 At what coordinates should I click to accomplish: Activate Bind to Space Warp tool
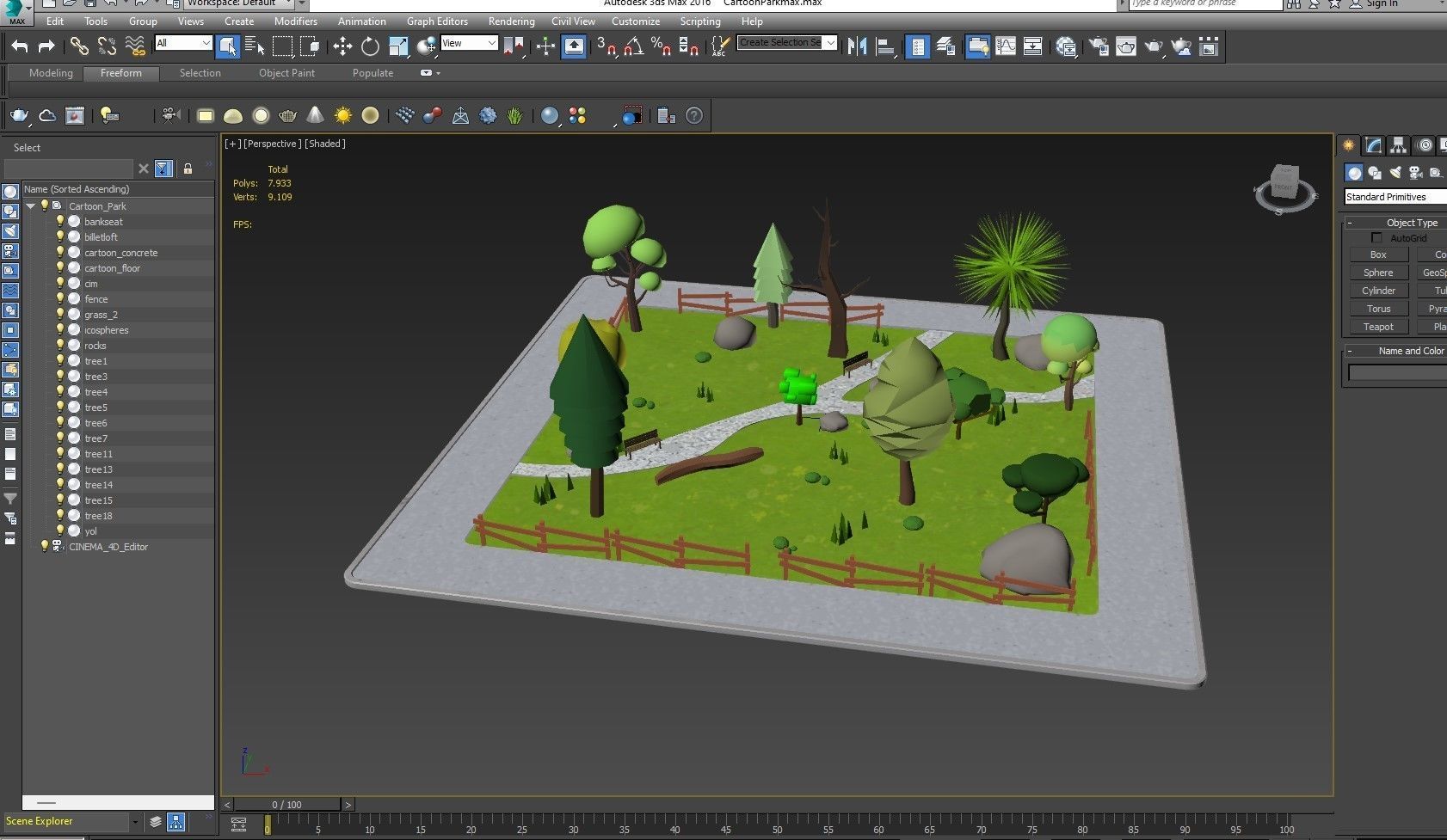[135, 46]
